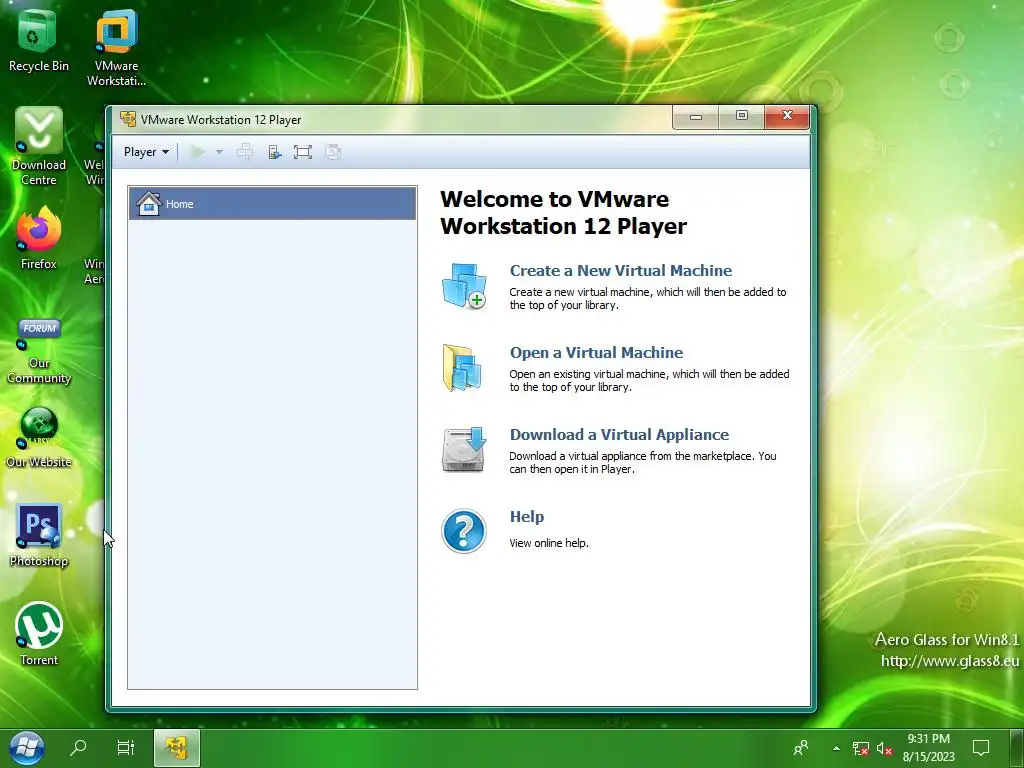
Task: Click the Enter Full Screen Mode icon
Action: tap(302, 152)
